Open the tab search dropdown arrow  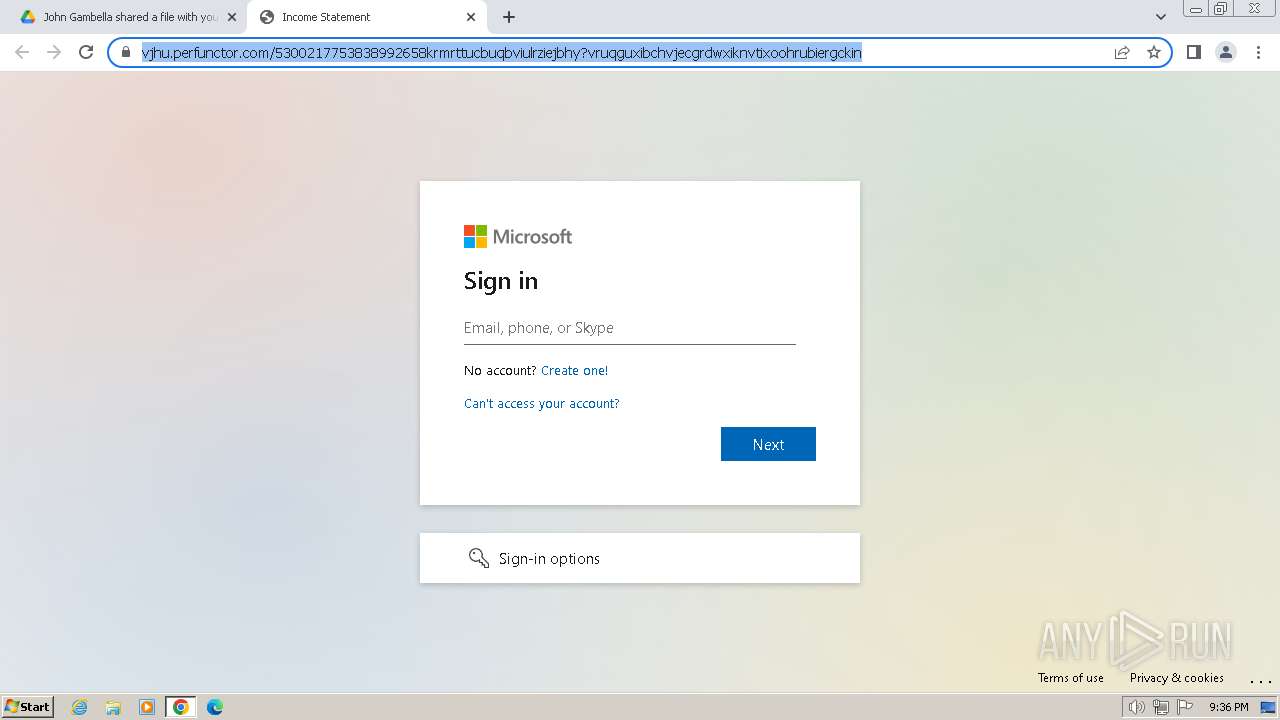(1161, 17)
